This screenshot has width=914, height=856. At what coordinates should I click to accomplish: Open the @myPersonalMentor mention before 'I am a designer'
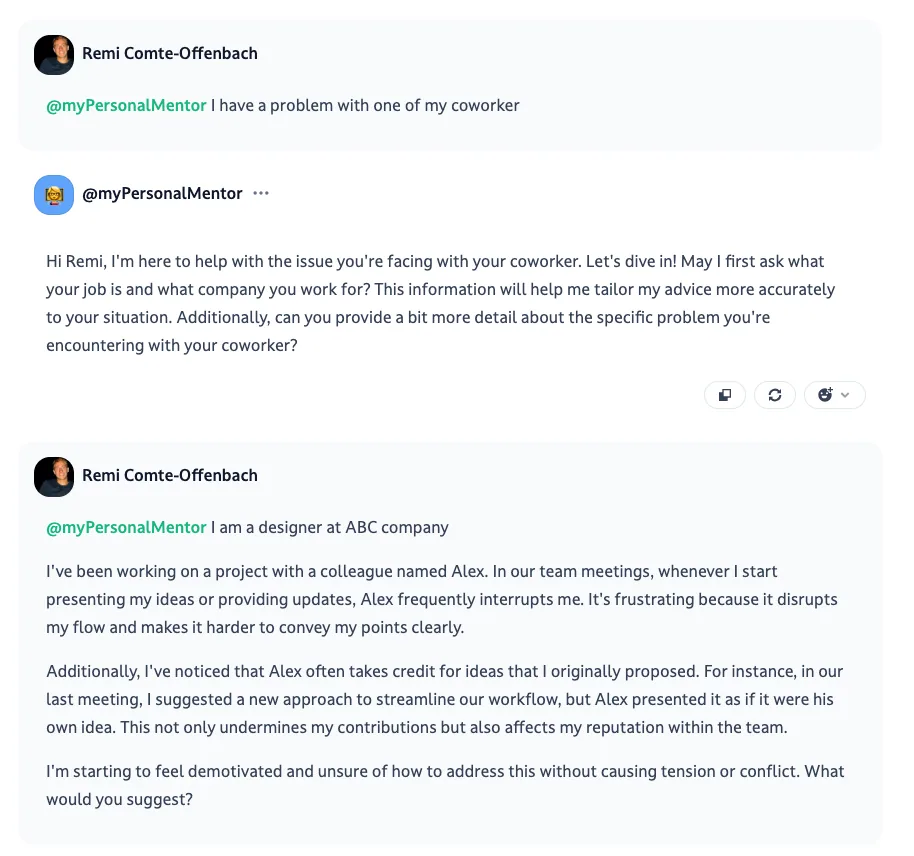click(x=126, y=528)
